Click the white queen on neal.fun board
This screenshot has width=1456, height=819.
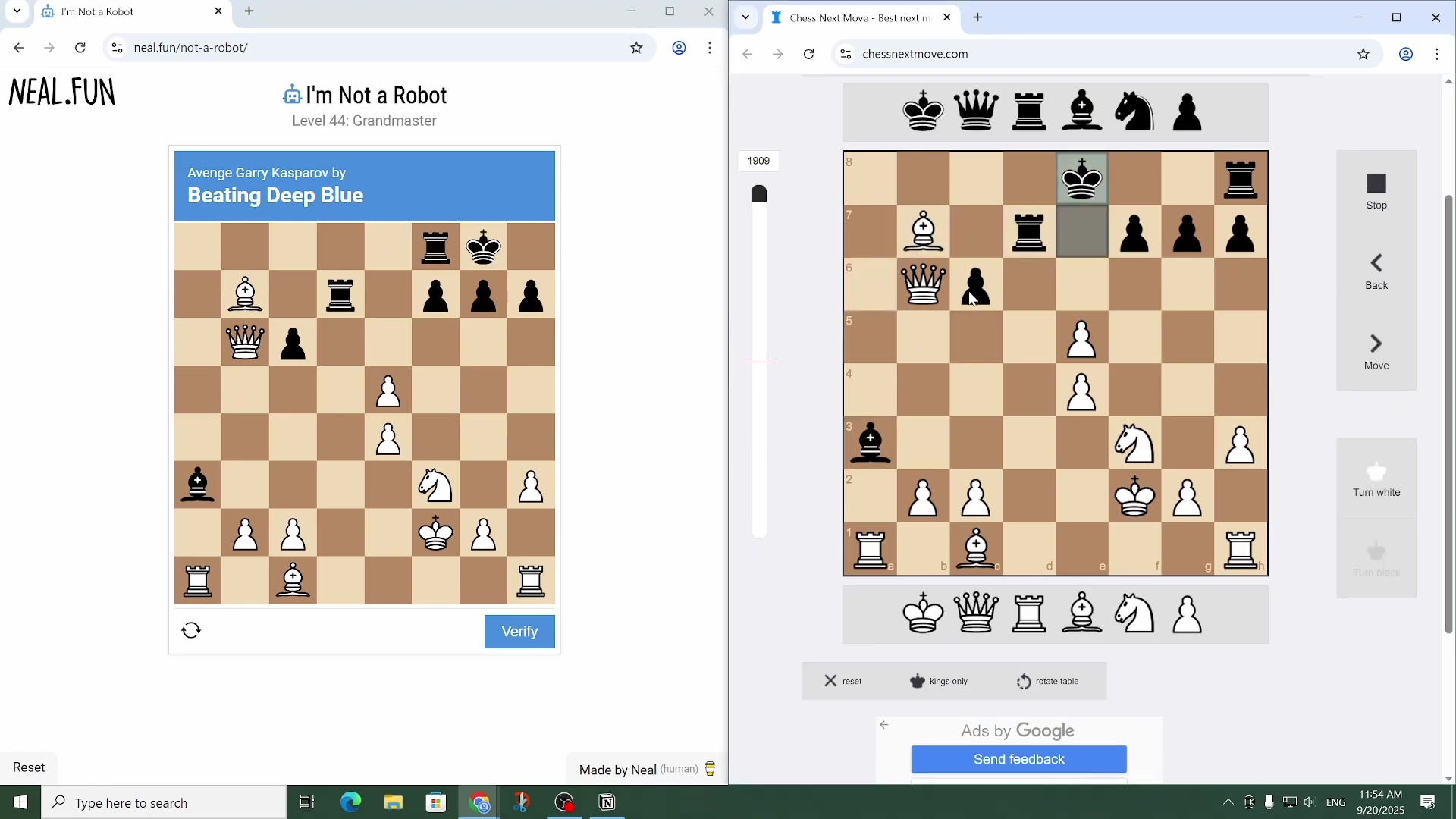click(x=245, y=342)
